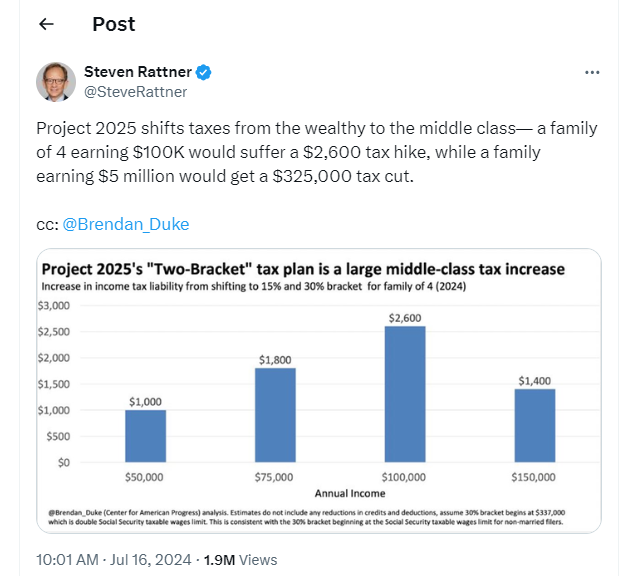This screenshot has height=576, width=625.
Task: Click the chart title about Two-Bracket tax plan
Action: tap(302, 269)
